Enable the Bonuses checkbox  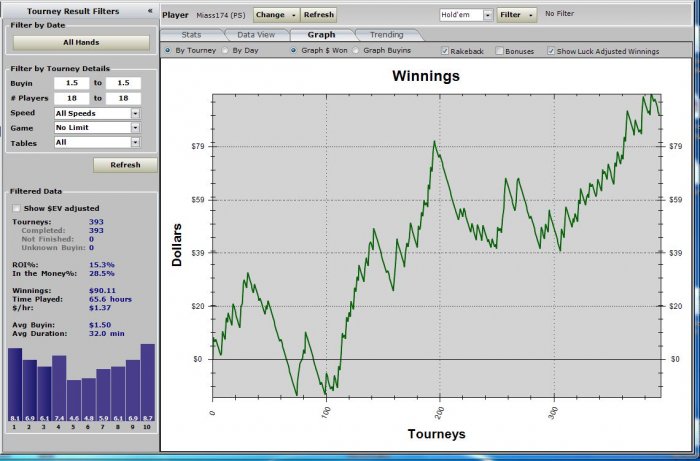pos(500,51)
